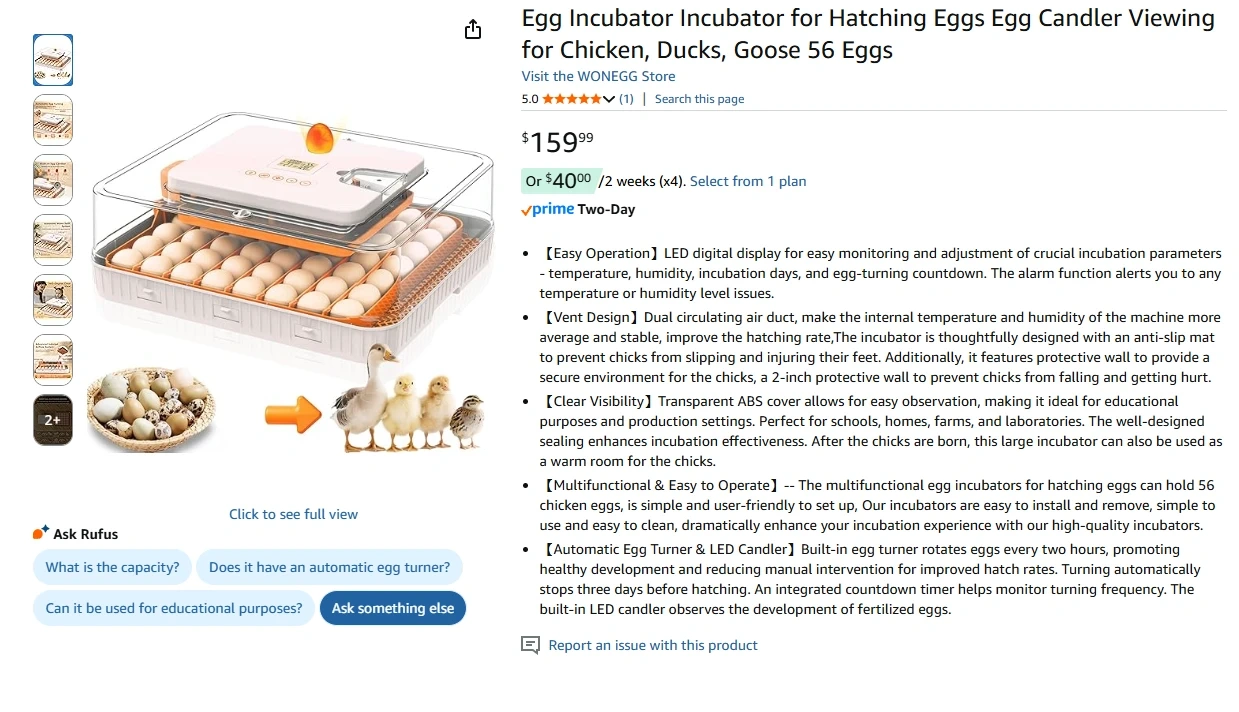Click the Report an issue speech-bubble icon
This screenshot has width=1239, height=712.
(531, 645)
